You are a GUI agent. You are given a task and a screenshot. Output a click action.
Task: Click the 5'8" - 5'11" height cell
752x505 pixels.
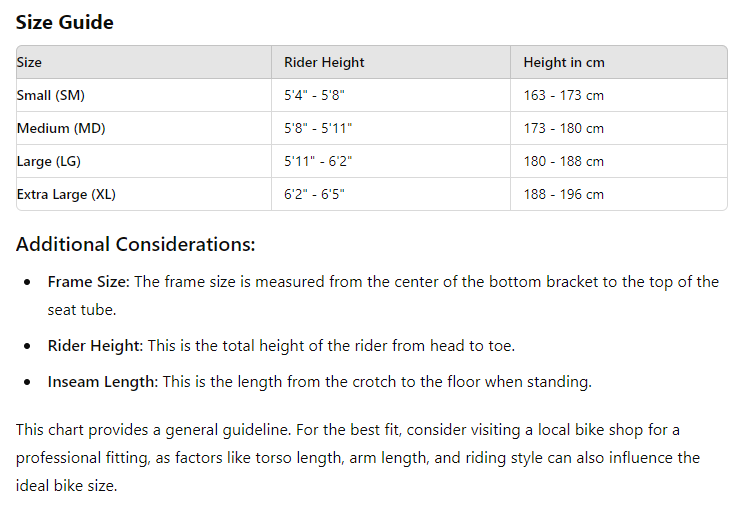pos(318,128)
